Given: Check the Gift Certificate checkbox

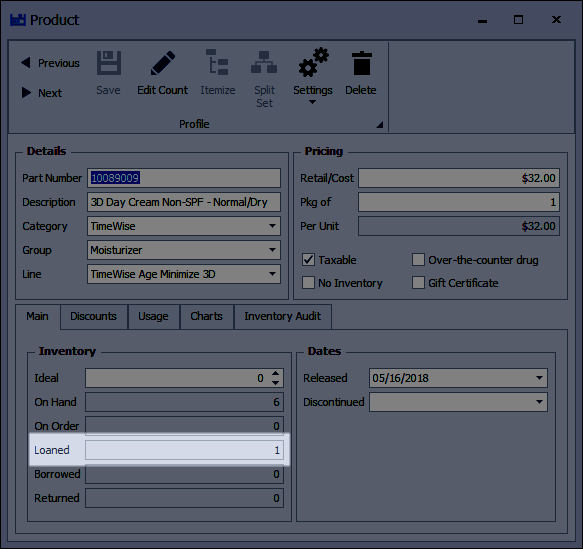Looking at the screenshot, I should (418, 283).
